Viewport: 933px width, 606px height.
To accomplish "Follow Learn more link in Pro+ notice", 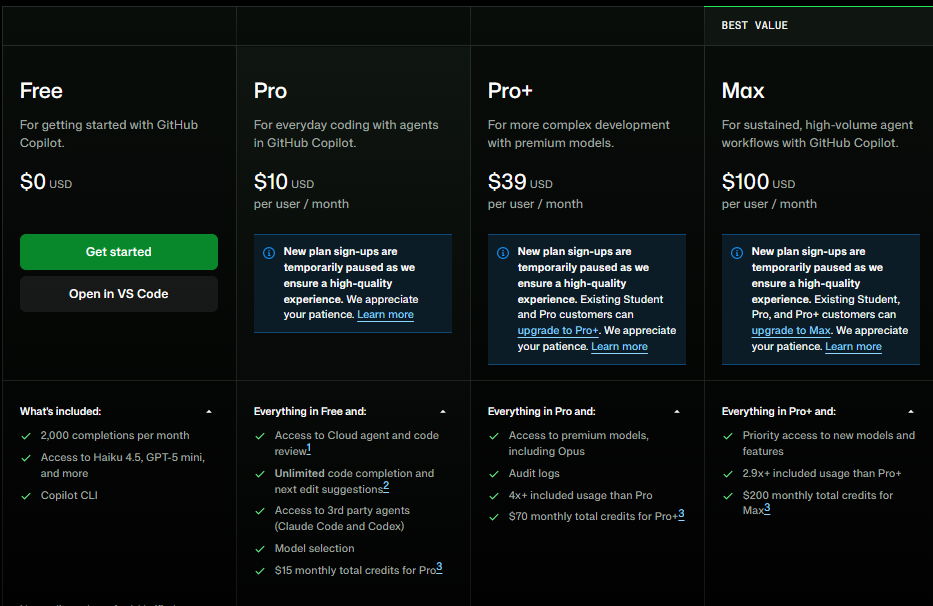I will (x=619, y=346).
